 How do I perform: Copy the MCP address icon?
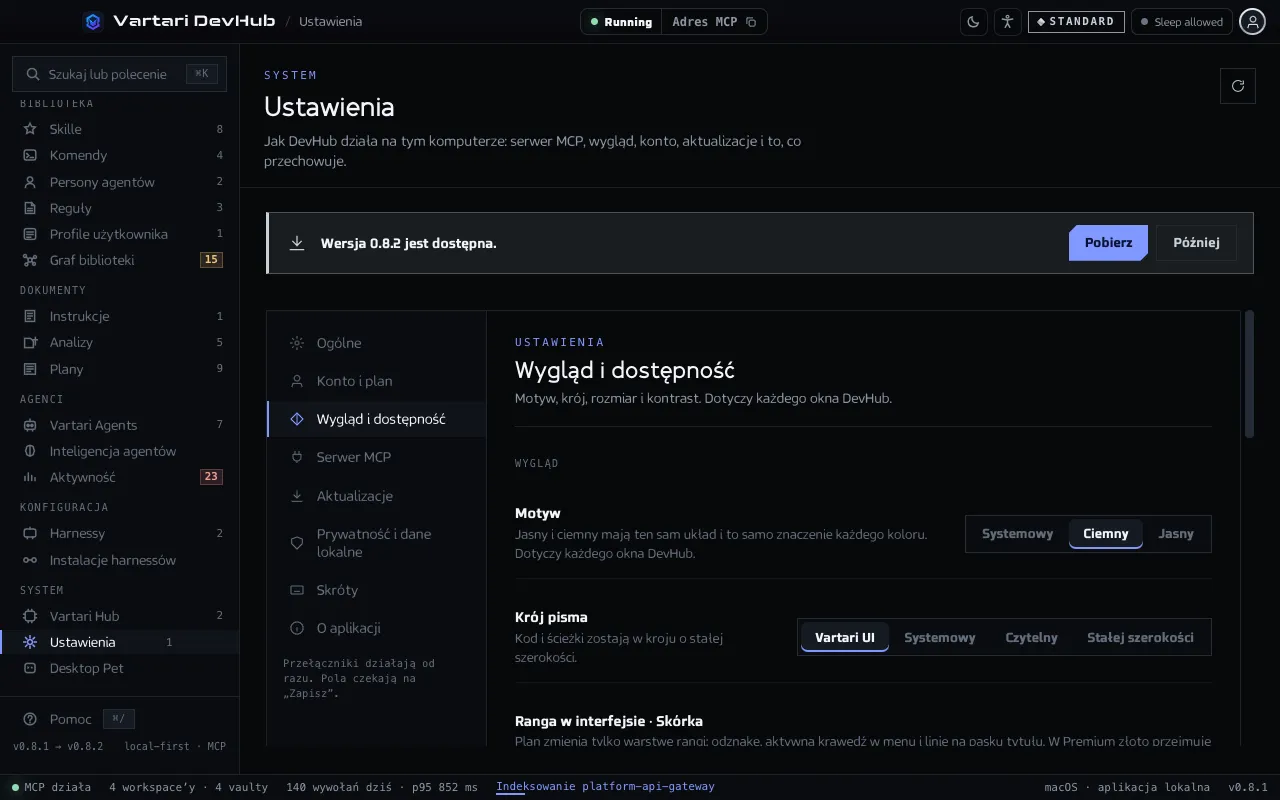[x=752, y=22]
